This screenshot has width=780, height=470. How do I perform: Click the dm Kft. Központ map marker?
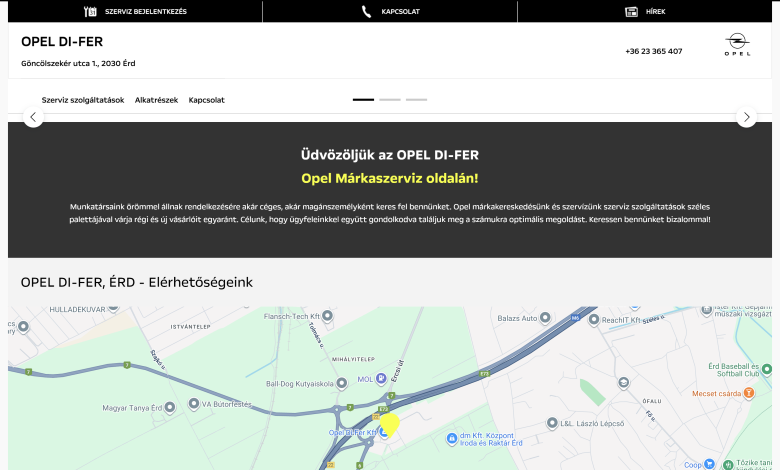tap(451, 436)
